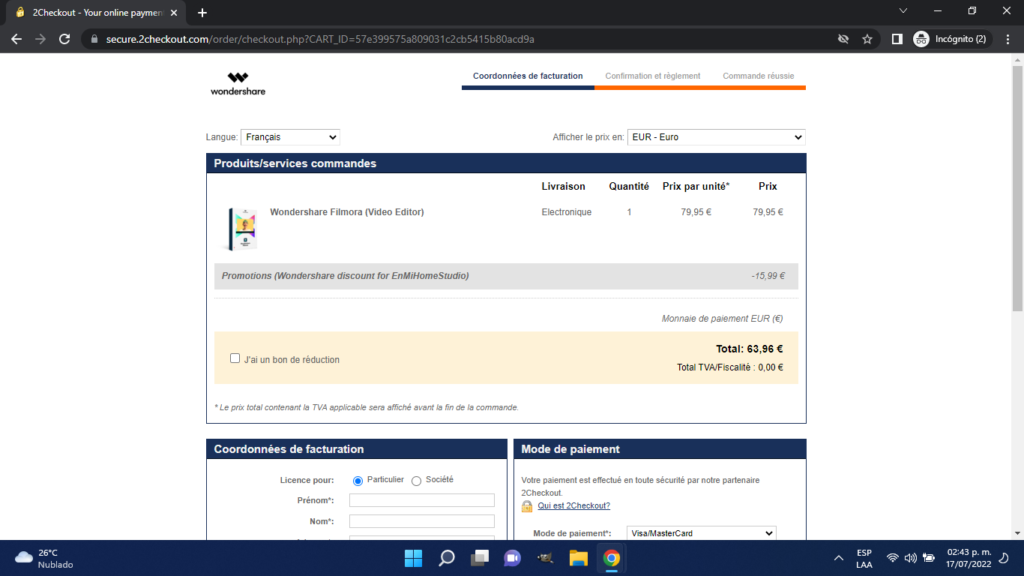
Task: Open Incógnito profile button
Action: tap(950, 39)
